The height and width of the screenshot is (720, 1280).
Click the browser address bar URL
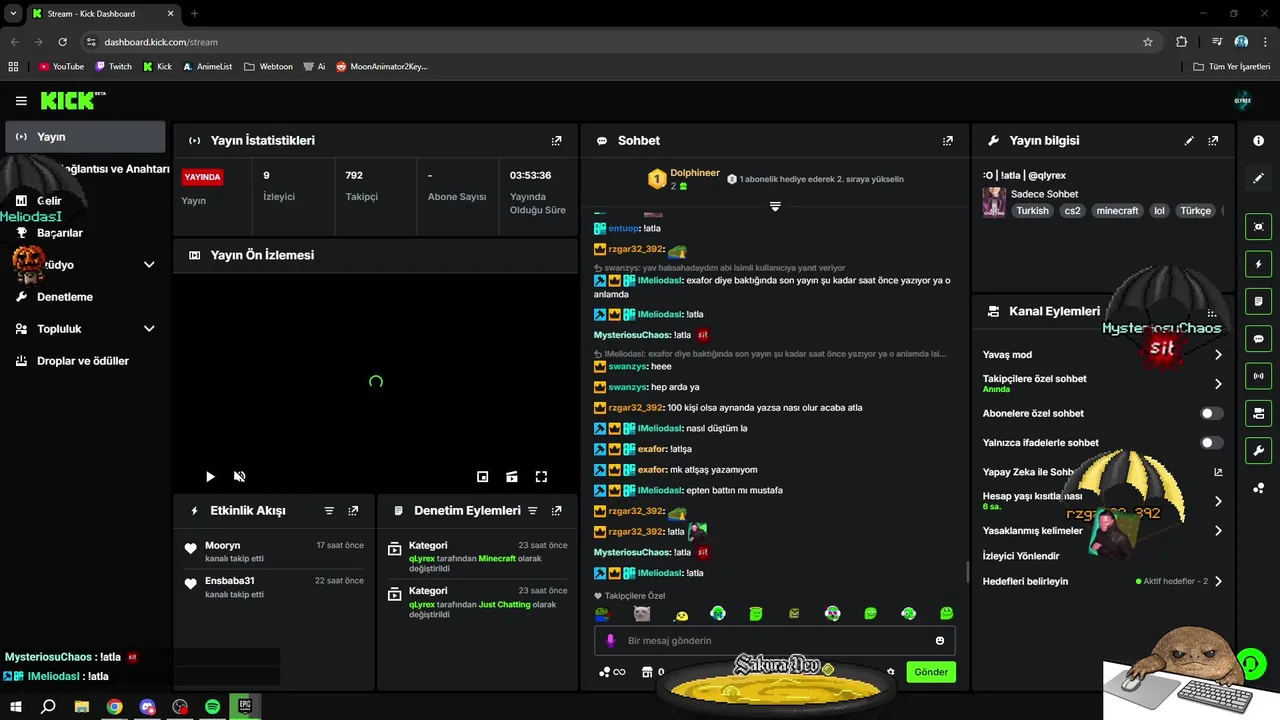tap(161, 42)
